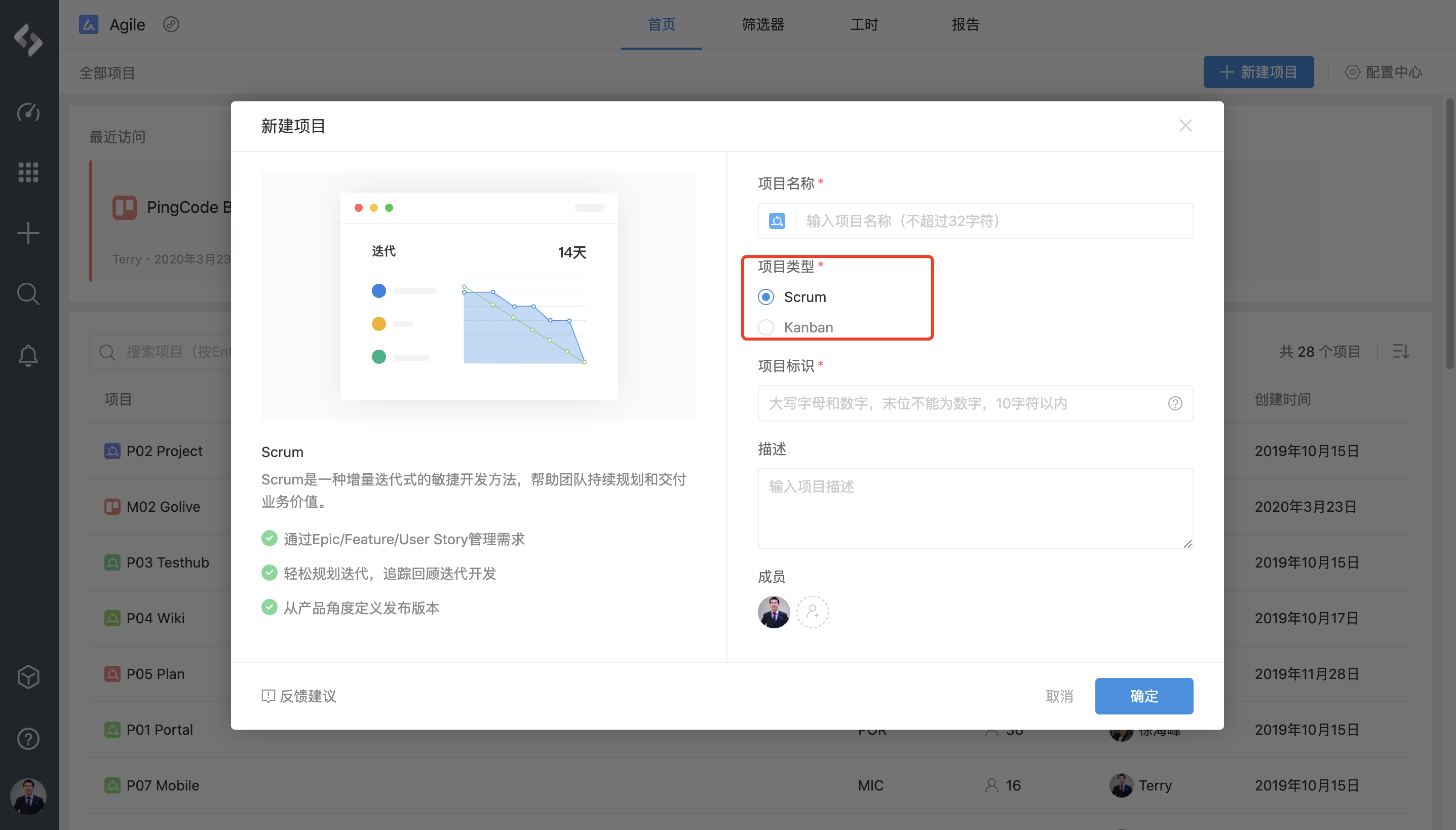Open the 报告 tab
The width and height of the screenshot is (1456, 830).
[966, 24]
